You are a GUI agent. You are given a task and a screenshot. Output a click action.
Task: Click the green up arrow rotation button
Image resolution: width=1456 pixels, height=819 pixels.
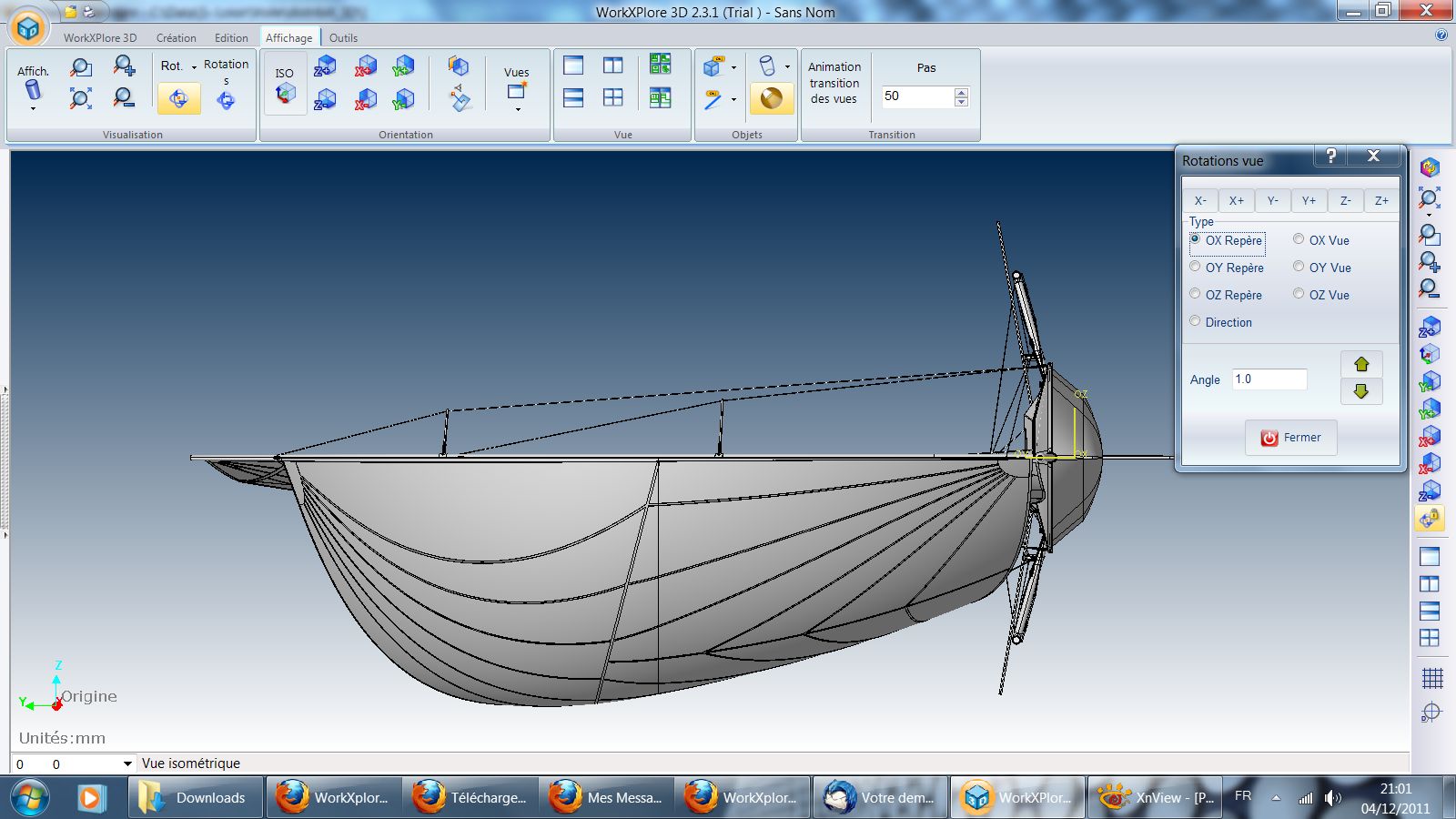1361,364
